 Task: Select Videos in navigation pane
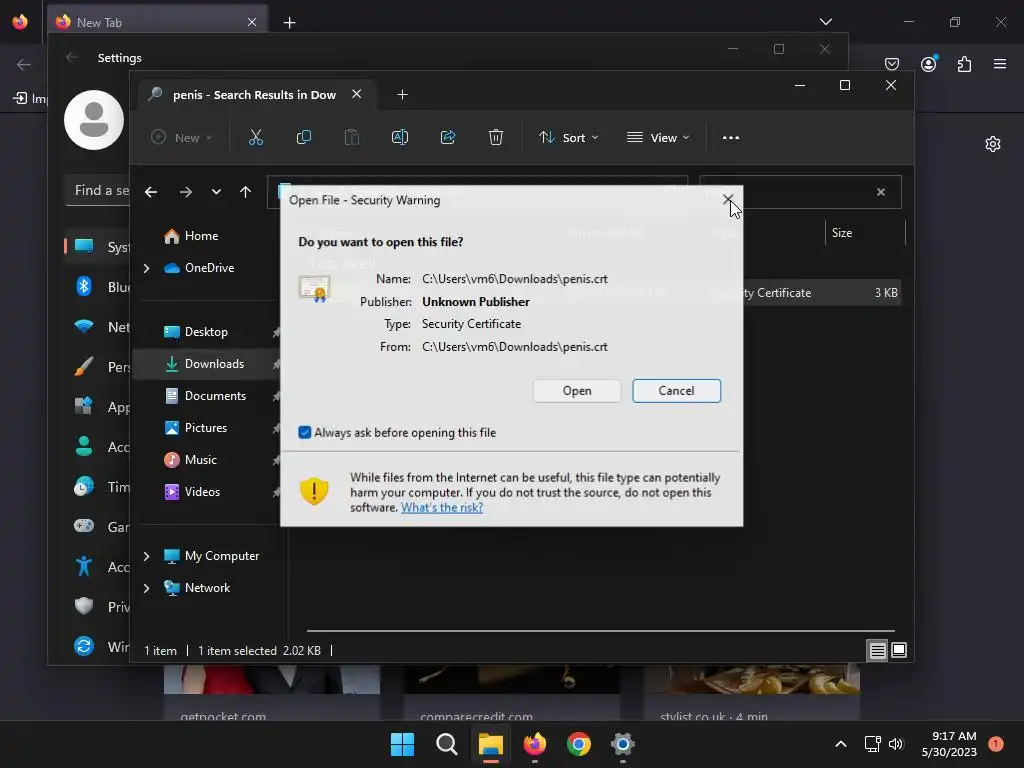[x=202, y=492]
